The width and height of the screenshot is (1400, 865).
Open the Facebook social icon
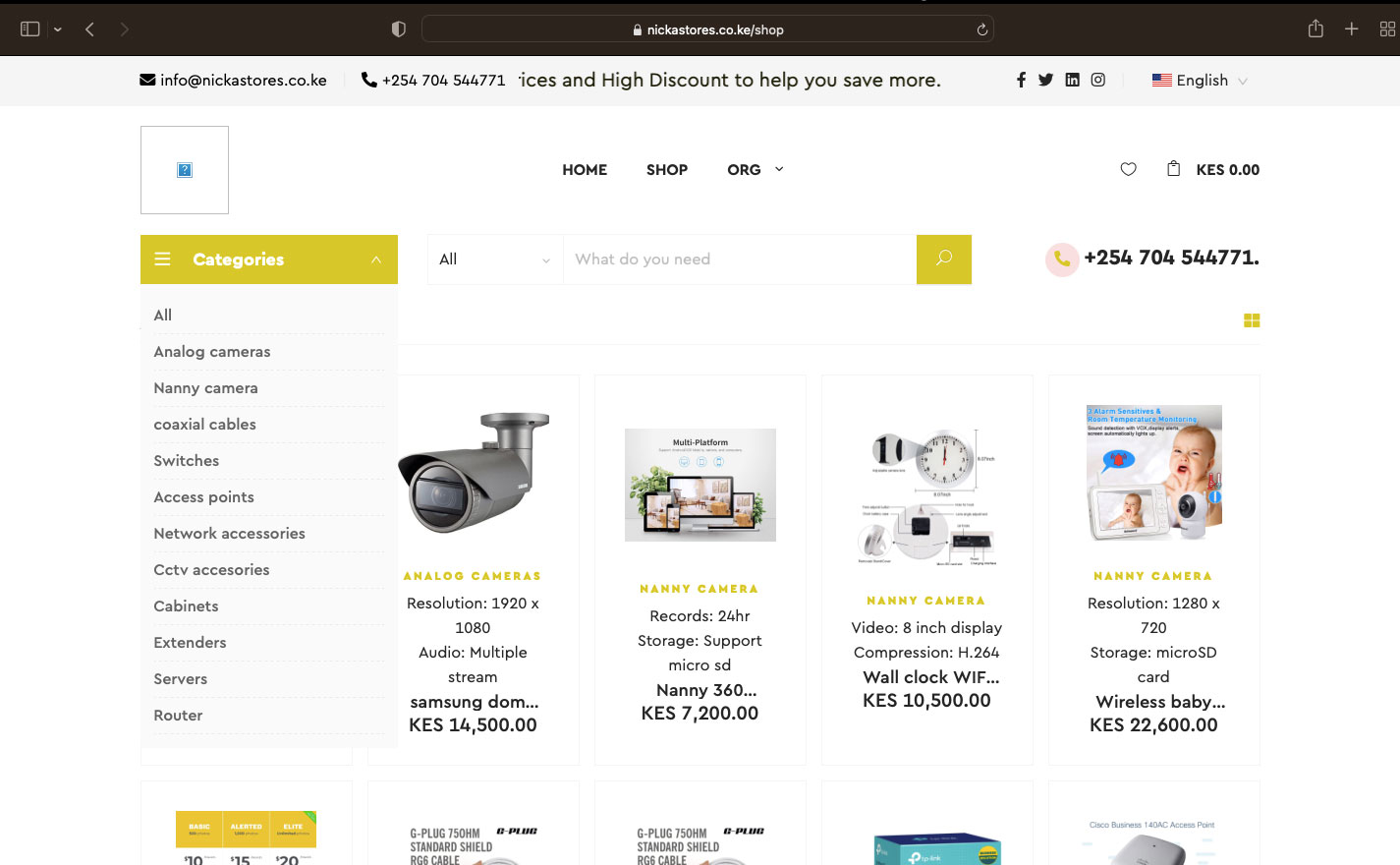tap(1021, 80)
